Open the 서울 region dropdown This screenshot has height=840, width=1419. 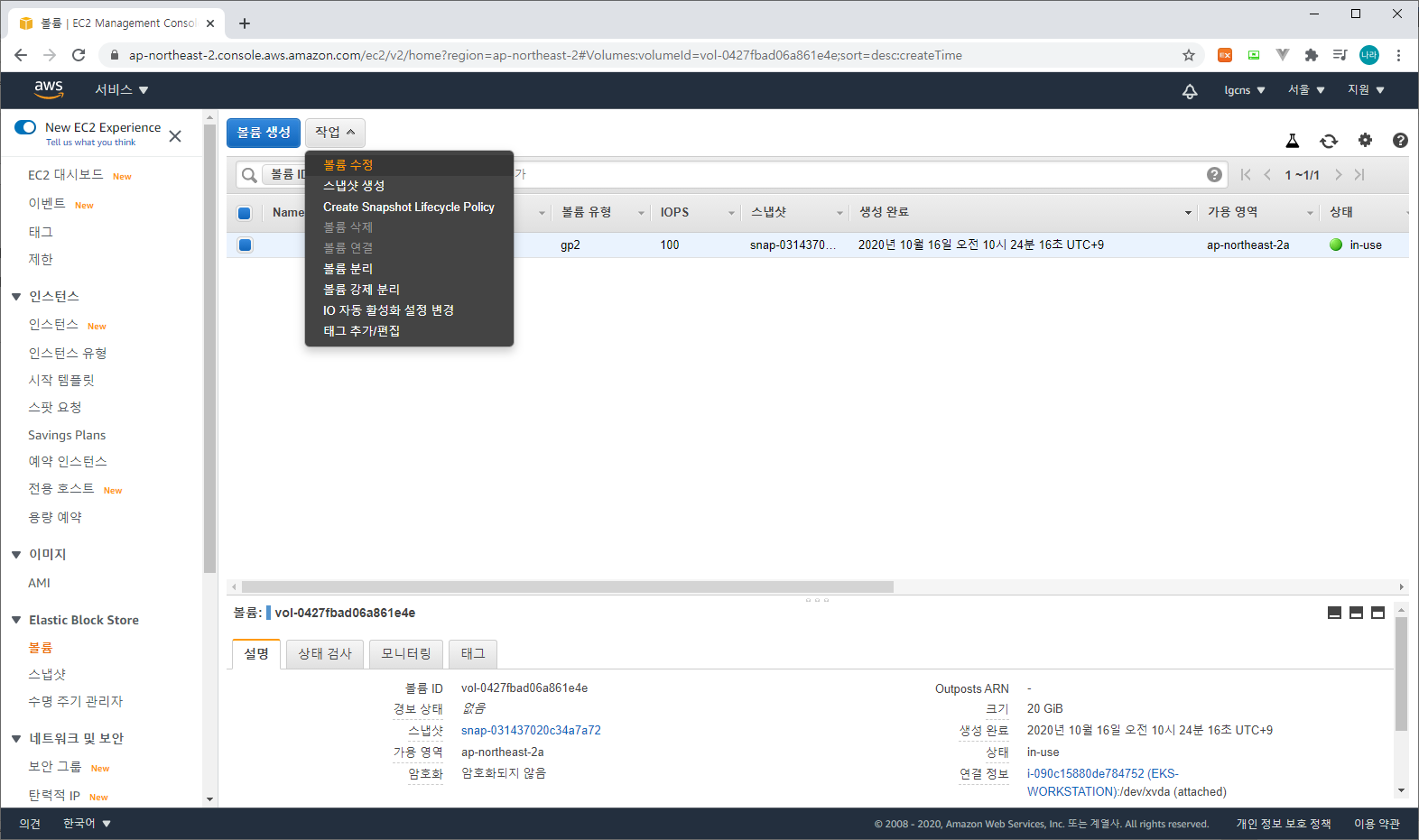pyautogui.click(x=1306, y=90)
